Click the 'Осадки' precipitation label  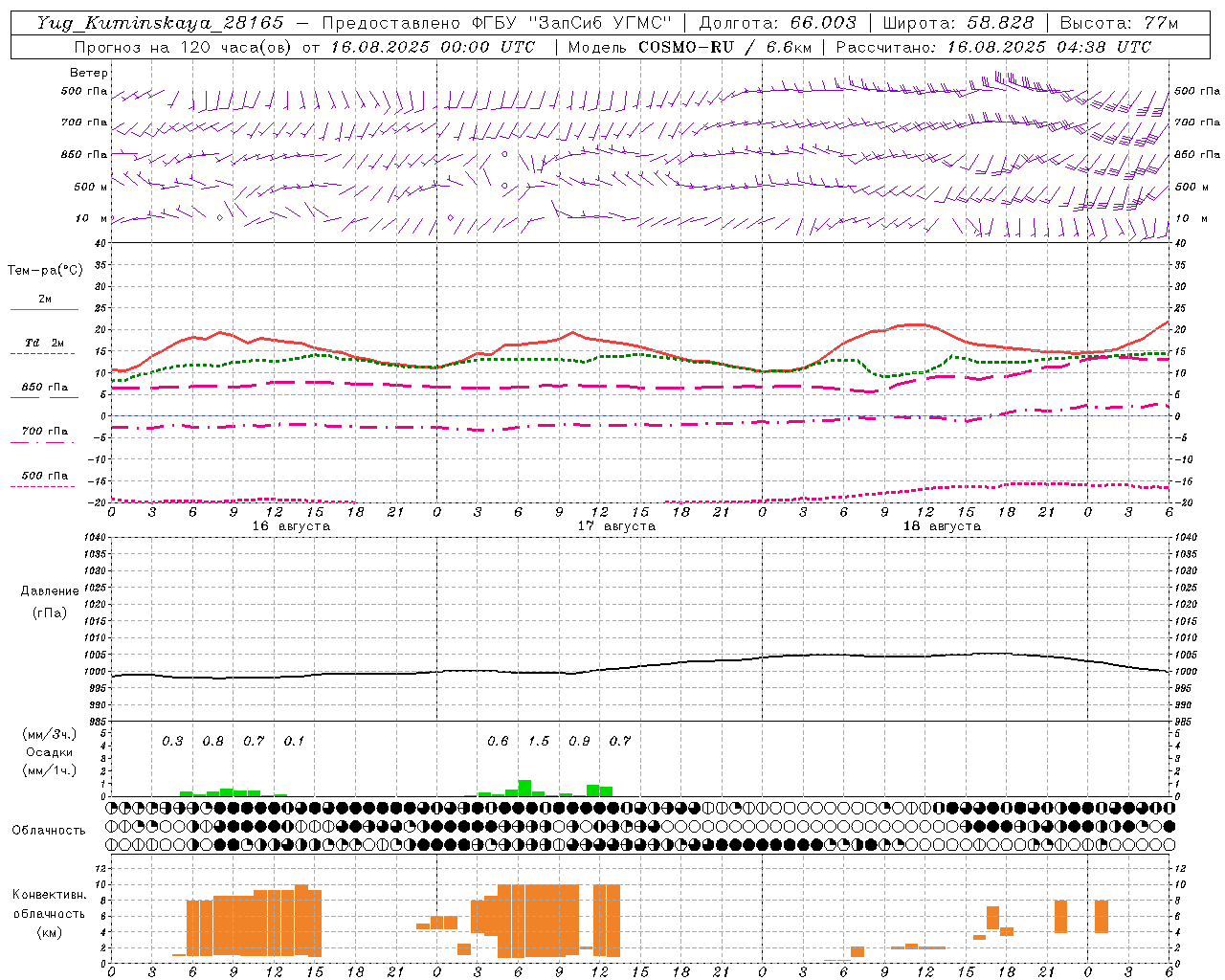point(49,752)
